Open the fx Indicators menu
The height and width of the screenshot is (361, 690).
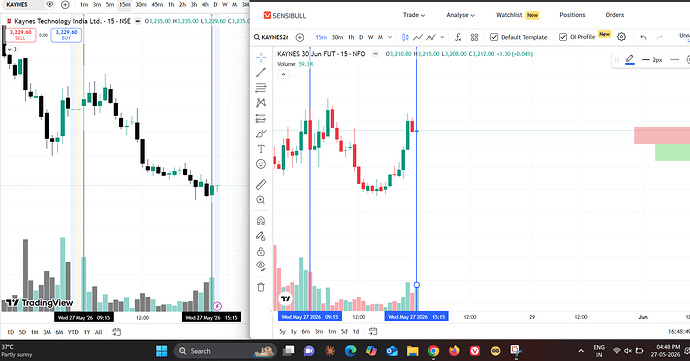click(x=458, y=37)
